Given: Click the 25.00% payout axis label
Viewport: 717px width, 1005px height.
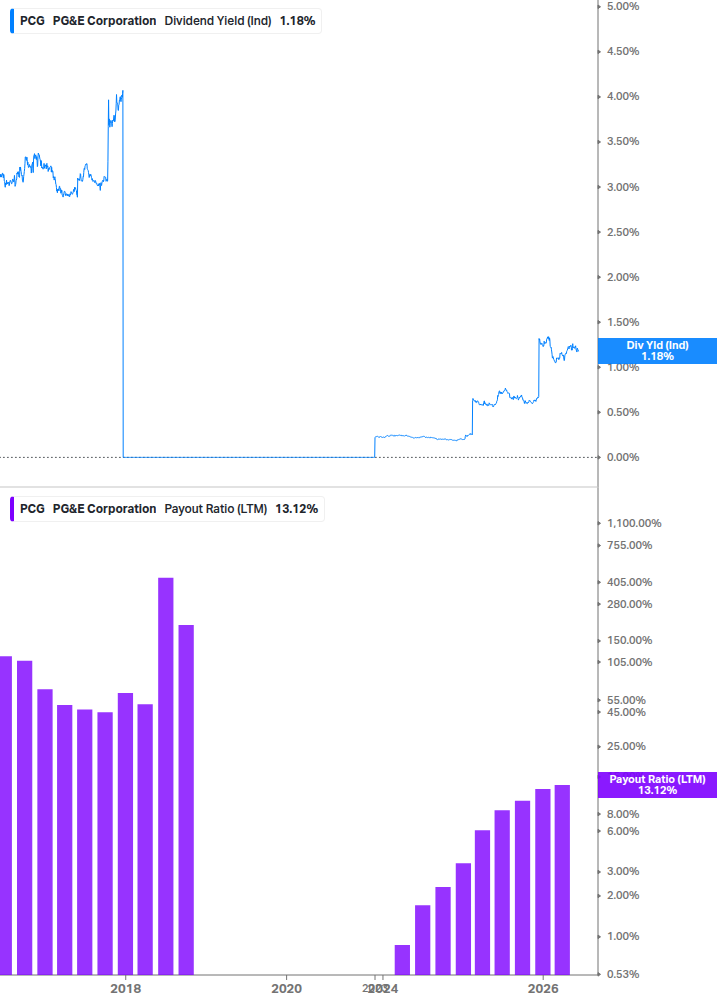Looking at the screenshot, I should point(626,746).
